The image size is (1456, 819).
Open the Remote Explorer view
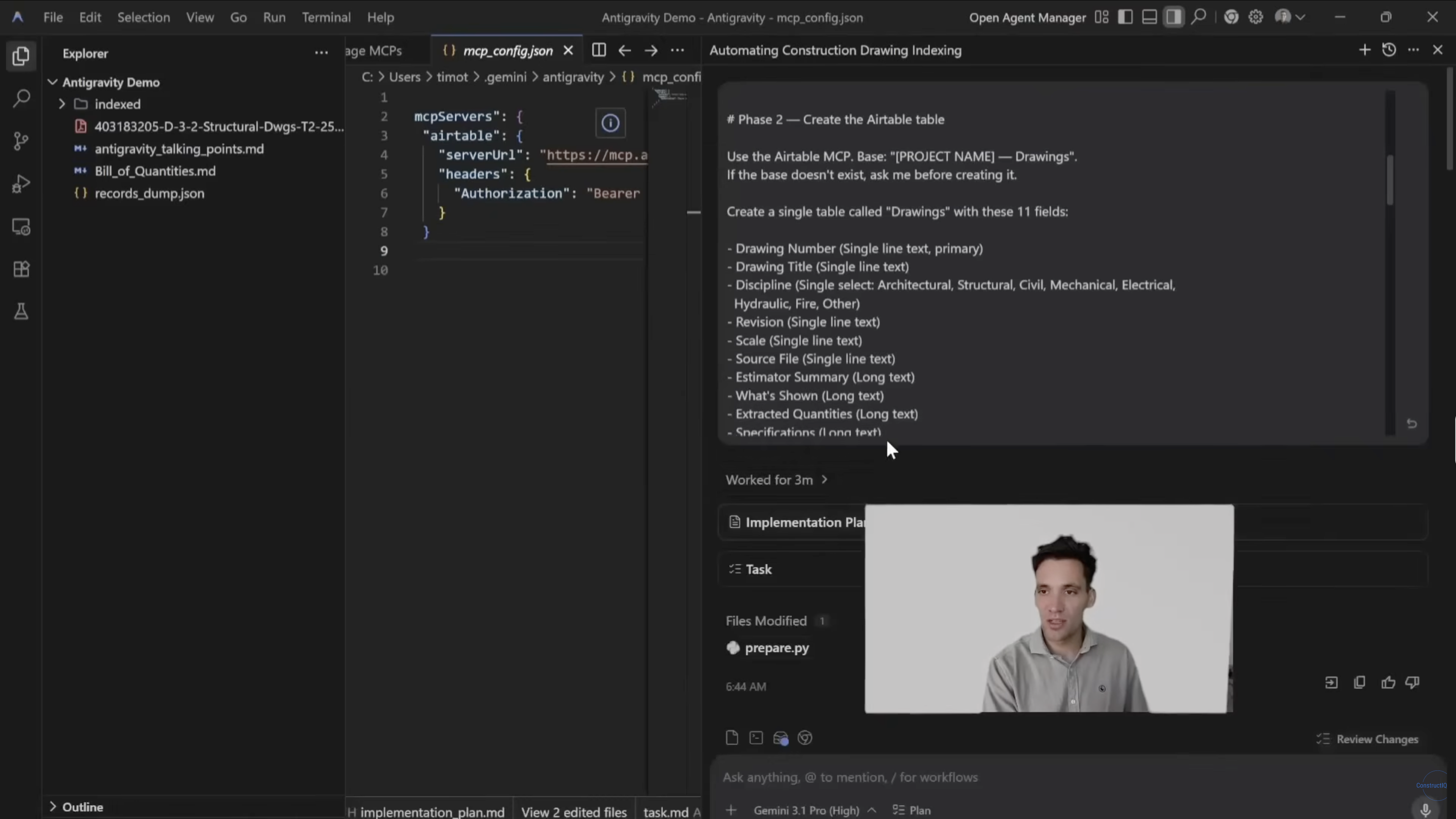point(21,227)
